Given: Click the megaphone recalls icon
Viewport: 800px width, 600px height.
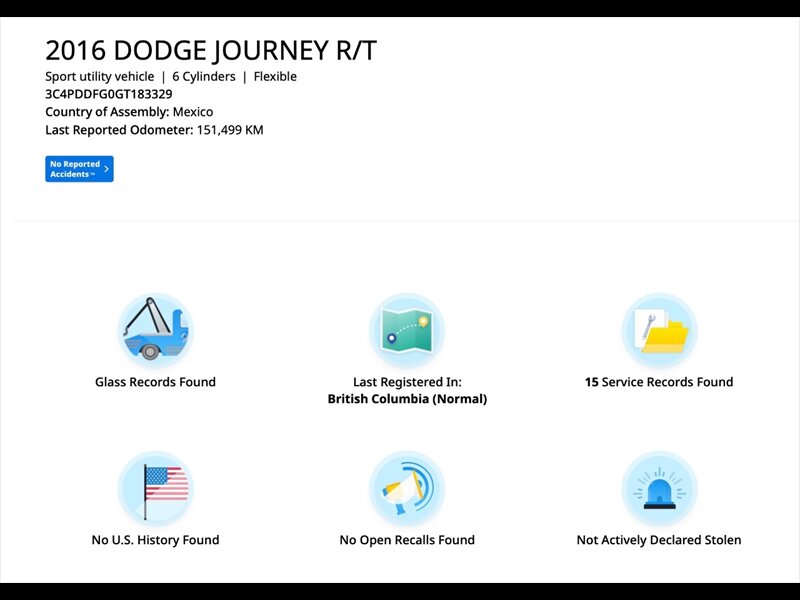Looking at the screenshot, I should pyautogui.click(x=407, y=488).
